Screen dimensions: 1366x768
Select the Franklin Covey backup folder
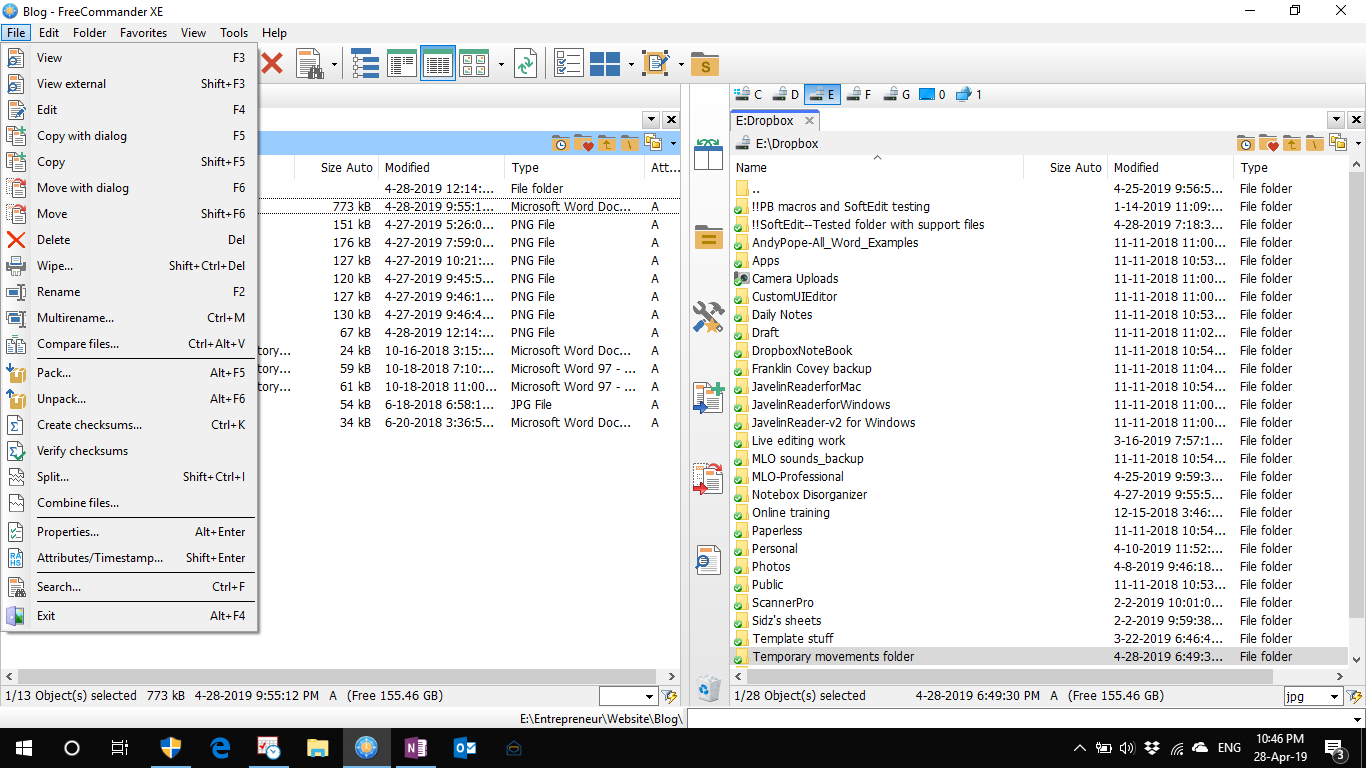1040,369
